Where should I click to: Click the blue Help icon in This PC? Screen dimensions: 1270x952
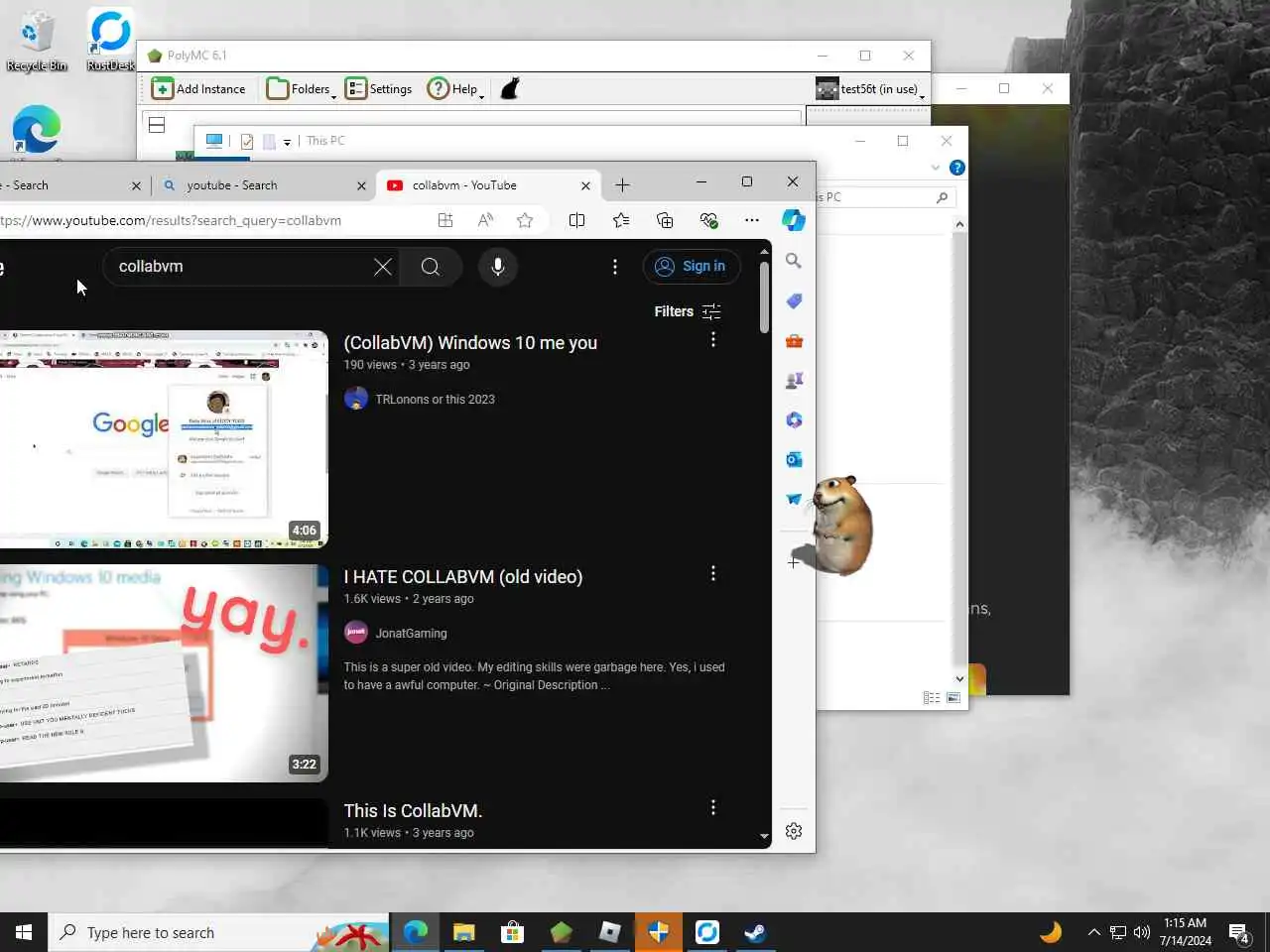click(956, 168)
